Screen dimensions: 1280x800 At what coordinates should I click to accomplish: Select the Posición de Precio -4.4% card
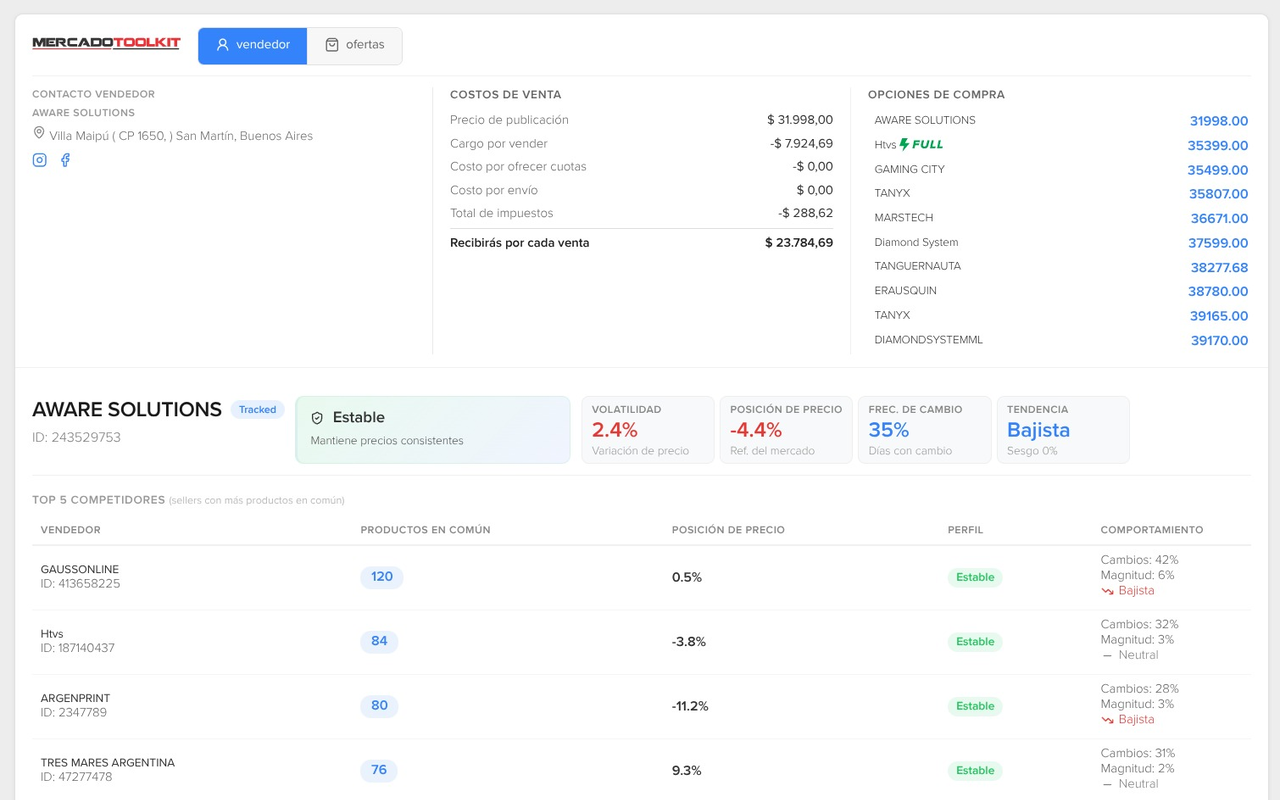[786, 430]
